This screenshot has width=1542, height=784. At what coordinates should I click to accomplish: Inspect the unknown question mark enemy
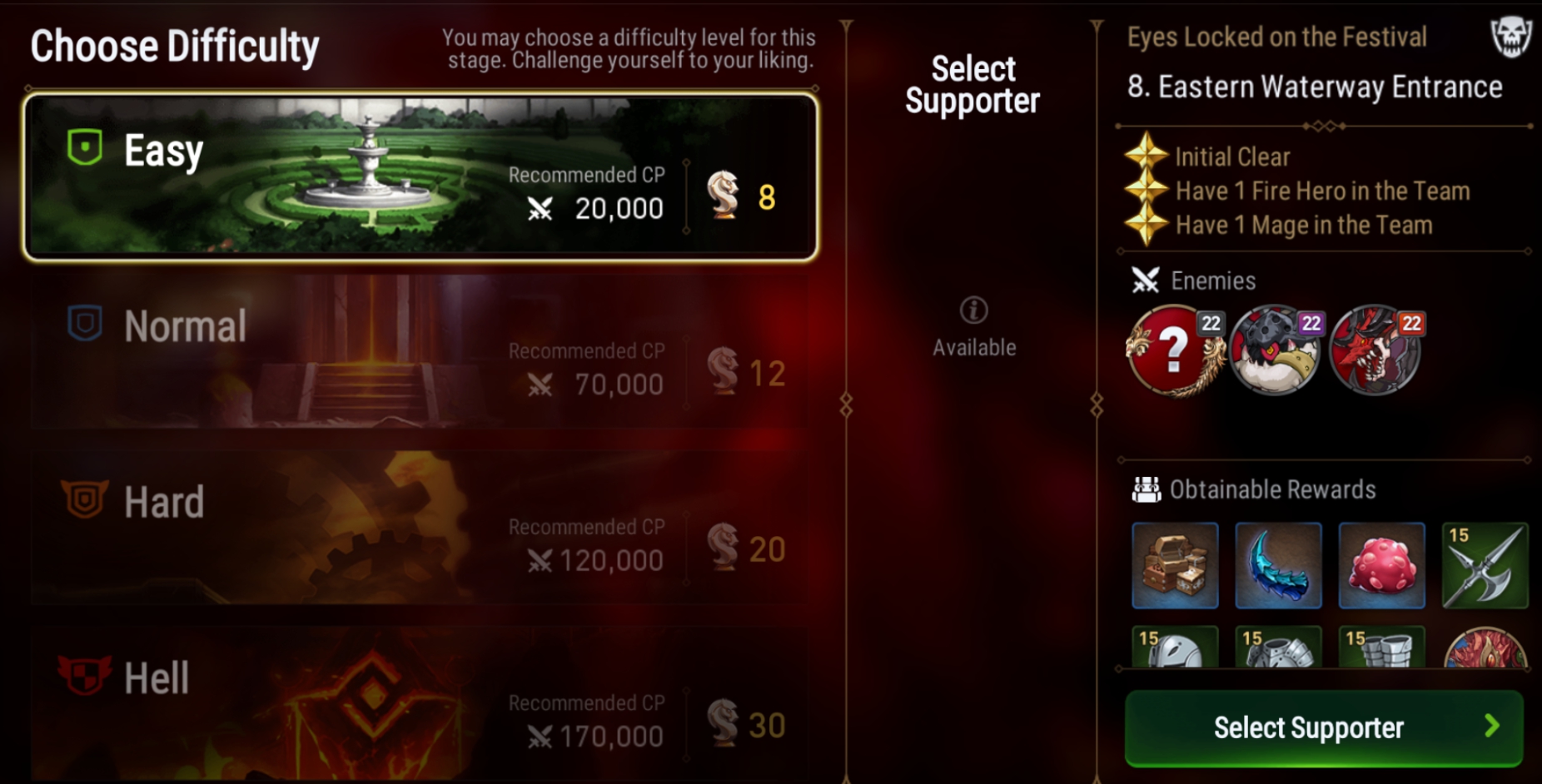1174,350
